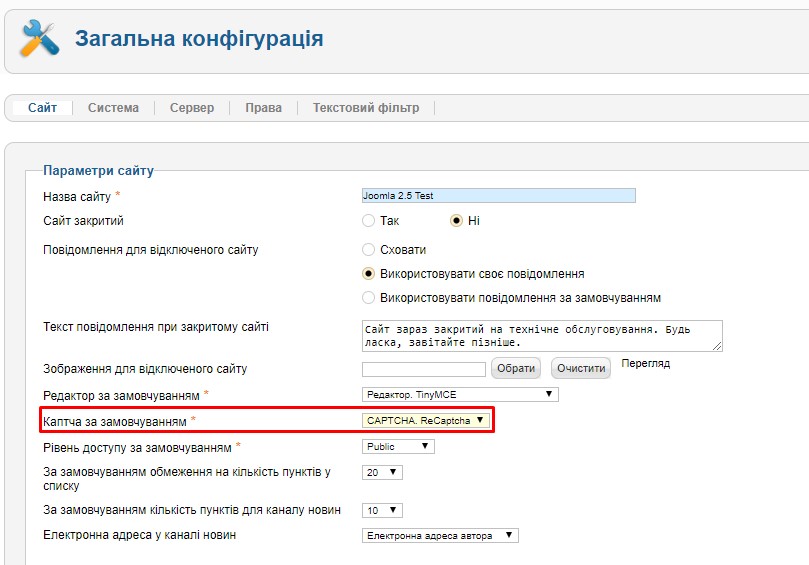Click the Рівень доступу за замовчуванням label
Image resolution: width=809 pixels, height=565 pixels.
[137, 447]
